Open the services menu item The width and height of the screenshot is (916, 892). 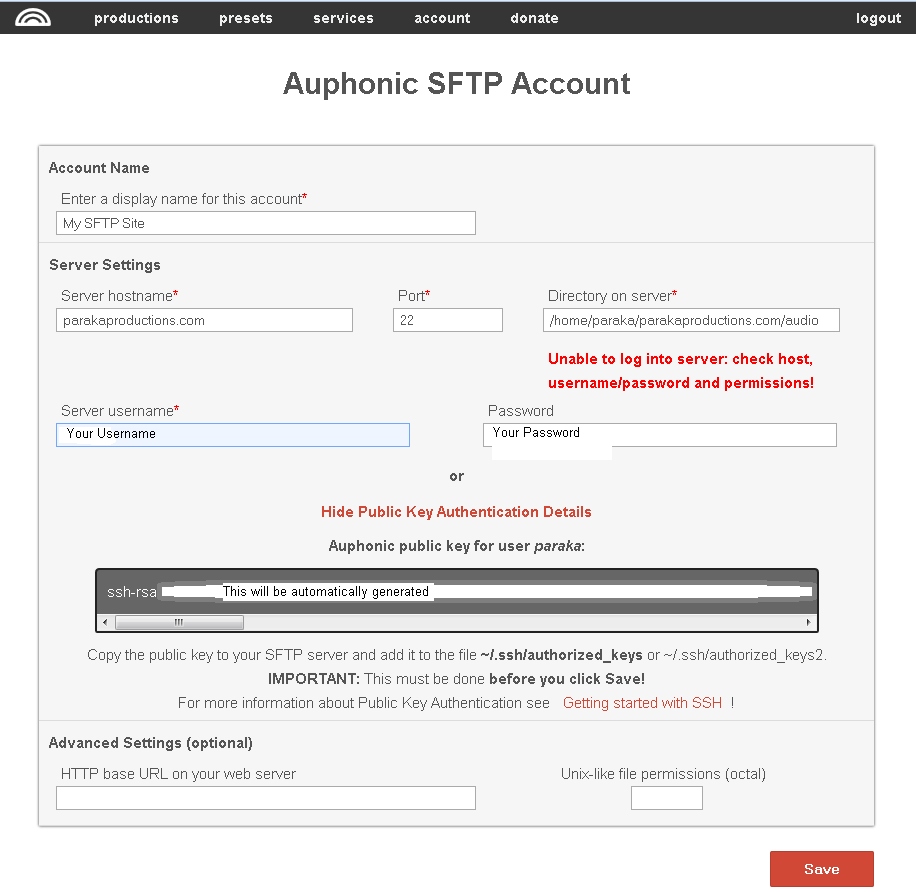(x=343, y=18)
